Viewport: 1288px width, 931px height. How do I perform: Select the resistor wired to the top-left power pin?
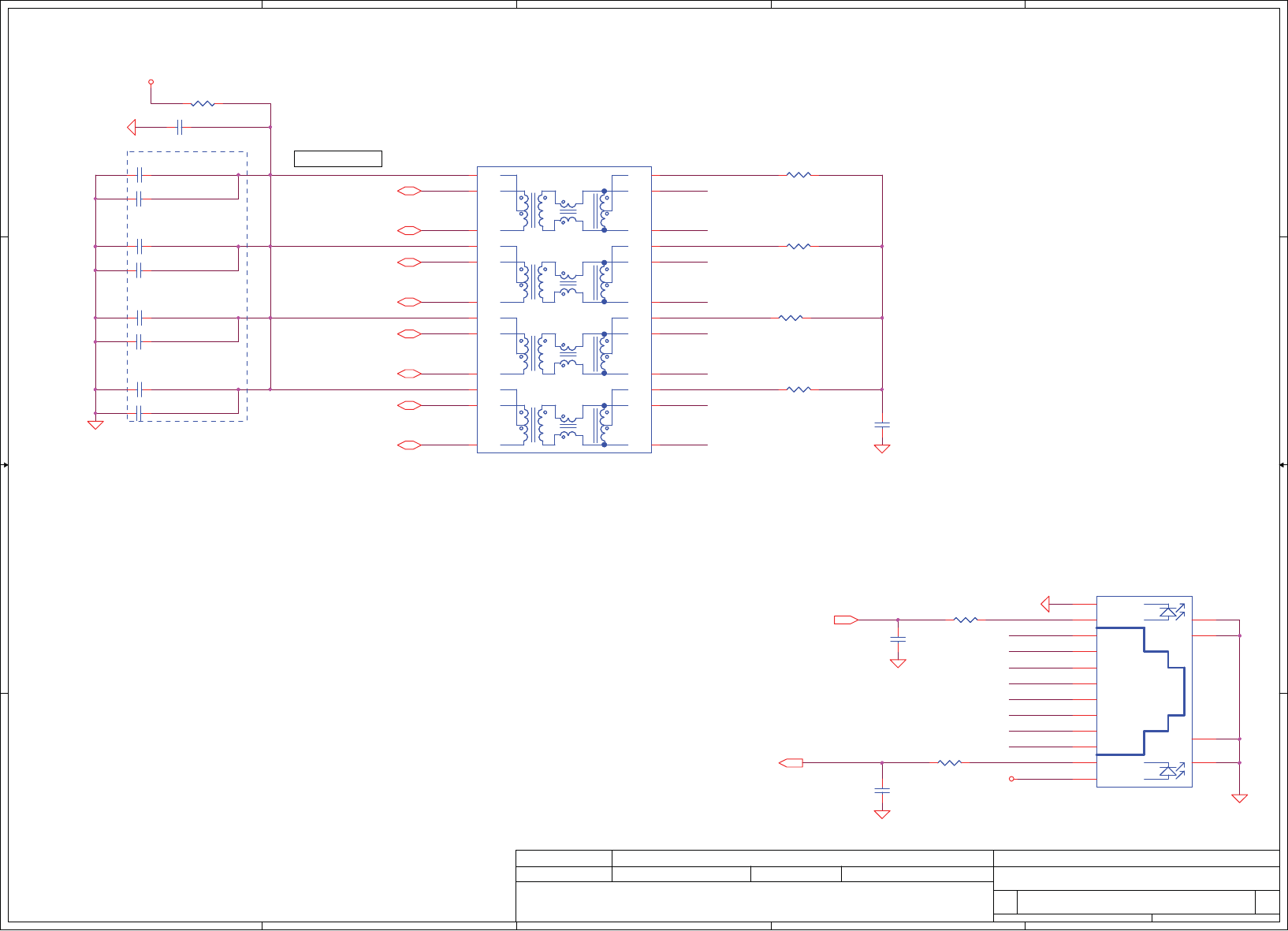203,103
